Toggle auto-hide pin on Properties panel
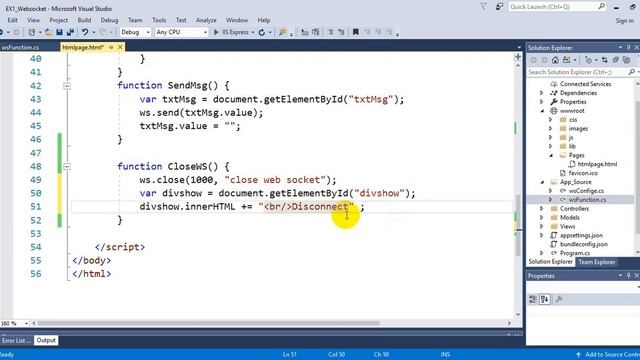This screenshot has height=360, width=640. 629,276
